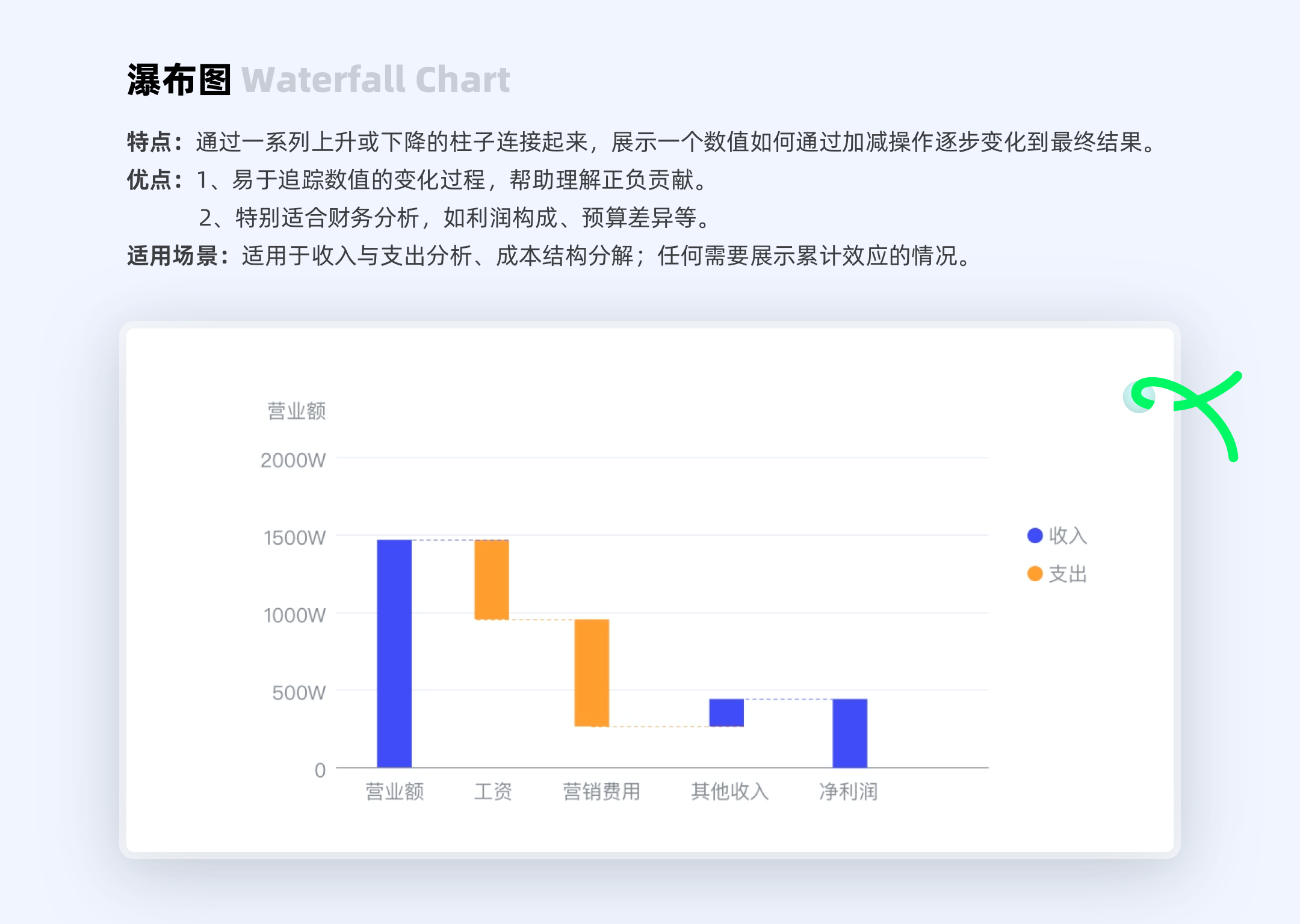
Task: Click the 2000W axis value
Action: point(293,460)
